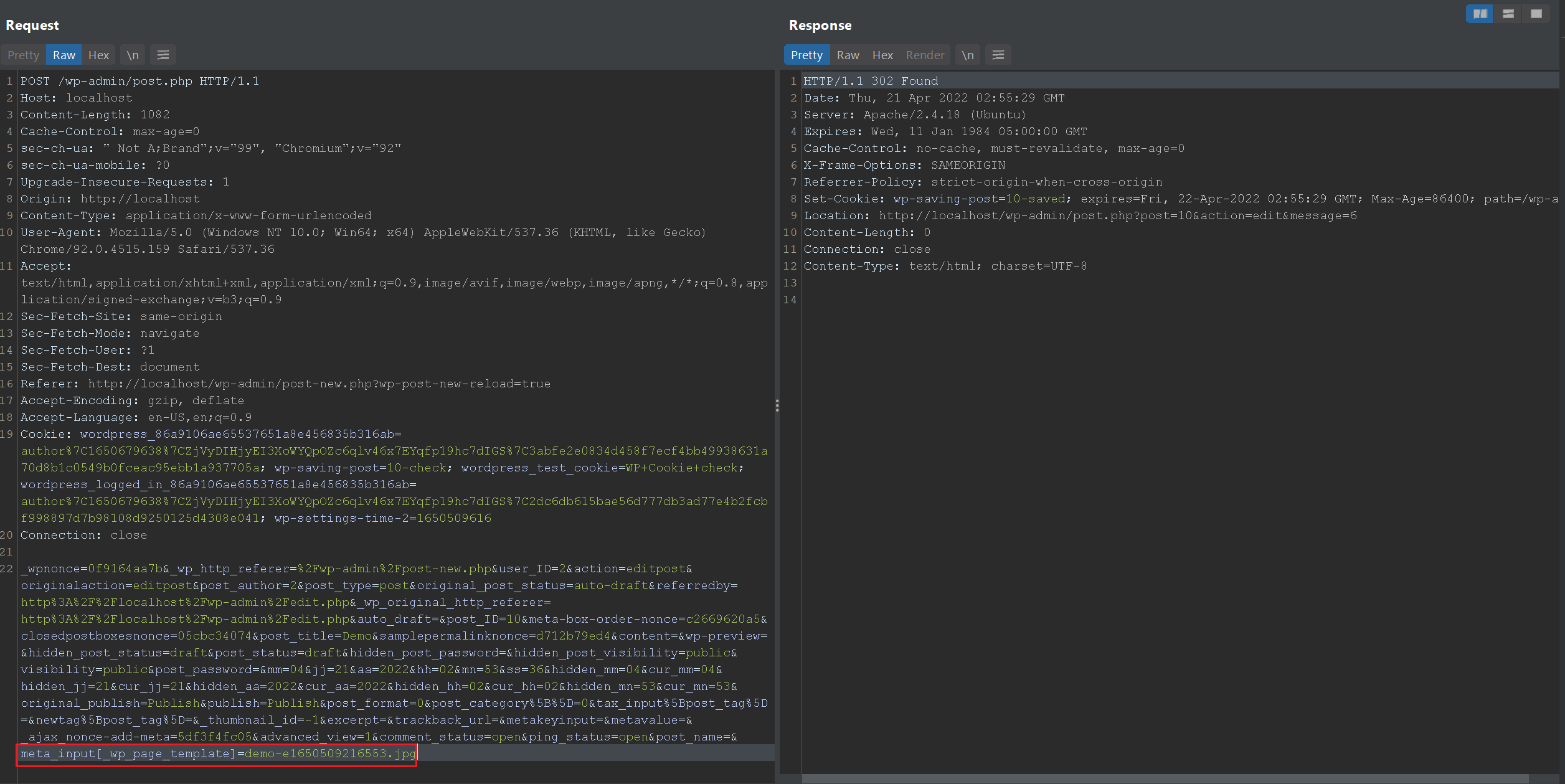
Task: Click the request "Cache-Control: max-age=0" header
Action: click(x=110, y=131)
